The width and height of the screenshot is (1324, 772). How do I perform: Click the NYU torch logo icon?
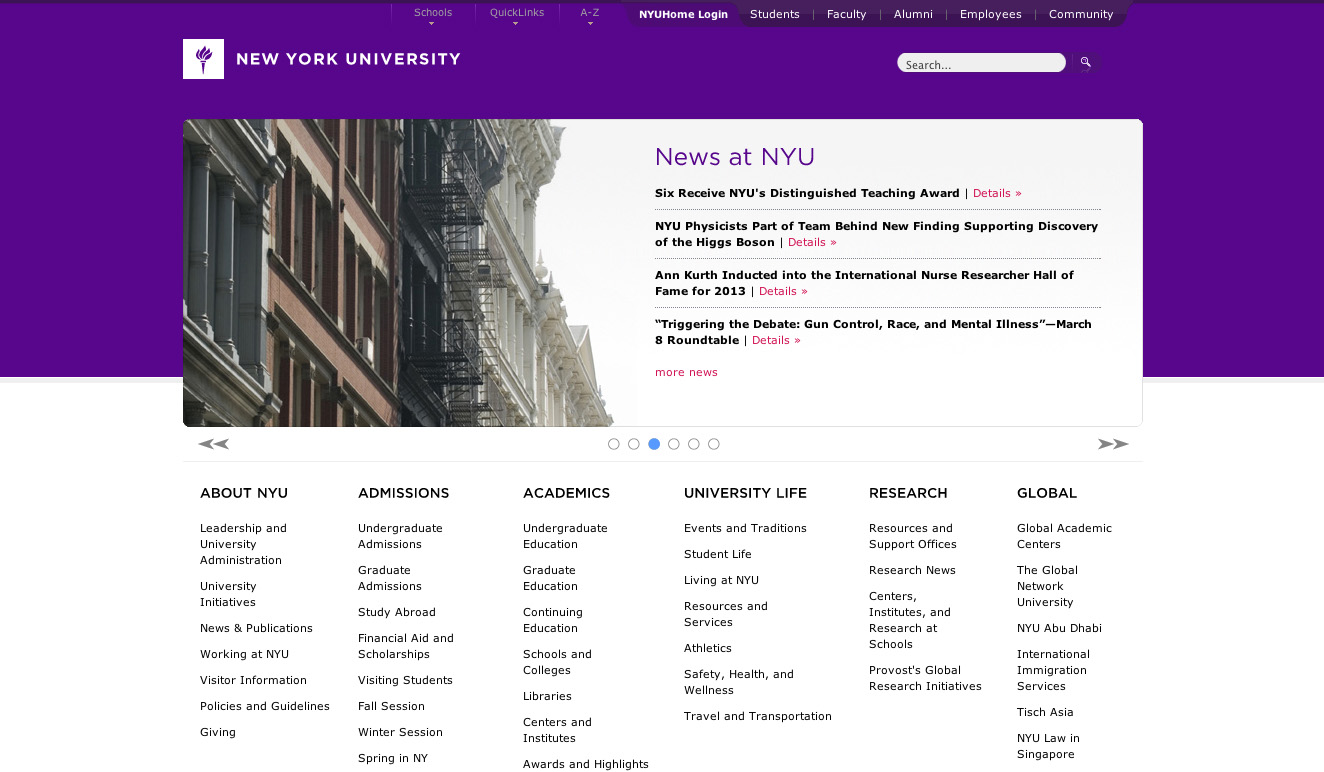pyautogui.click(x=203, y=59)
